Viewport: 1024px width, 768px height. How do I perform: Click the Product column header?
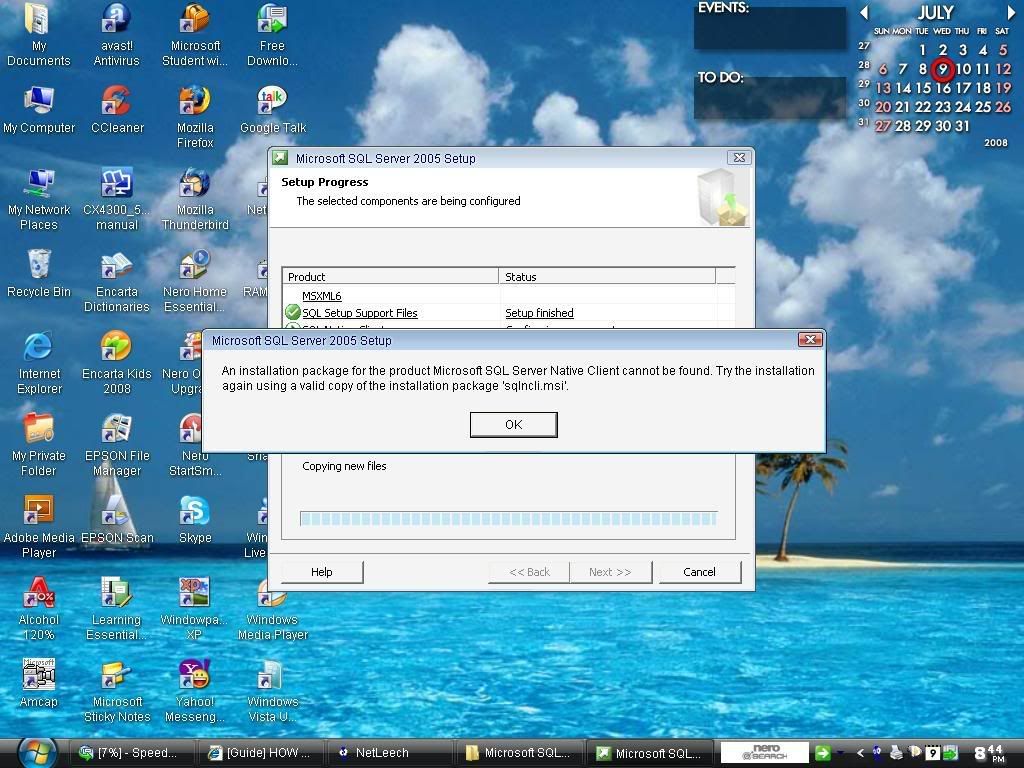pos(391,276)
